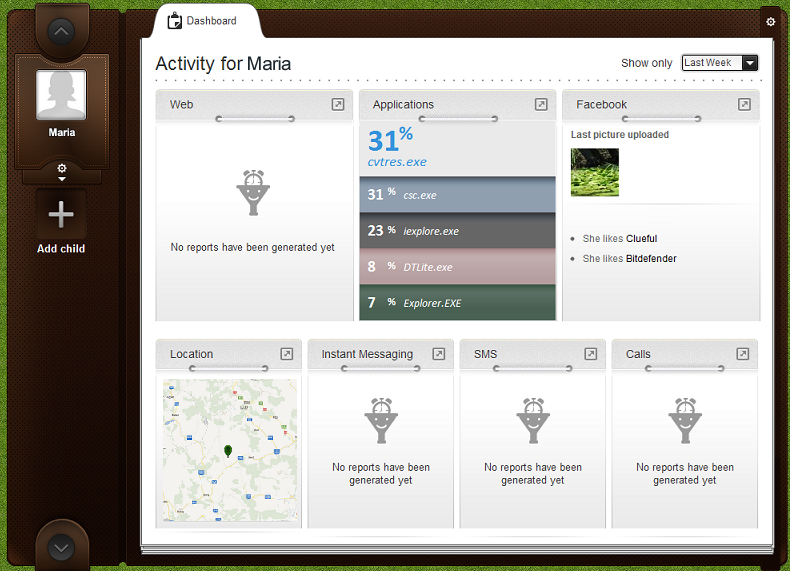Open the Show only time range dropdown
790x571 pixels.
point(719,63)
